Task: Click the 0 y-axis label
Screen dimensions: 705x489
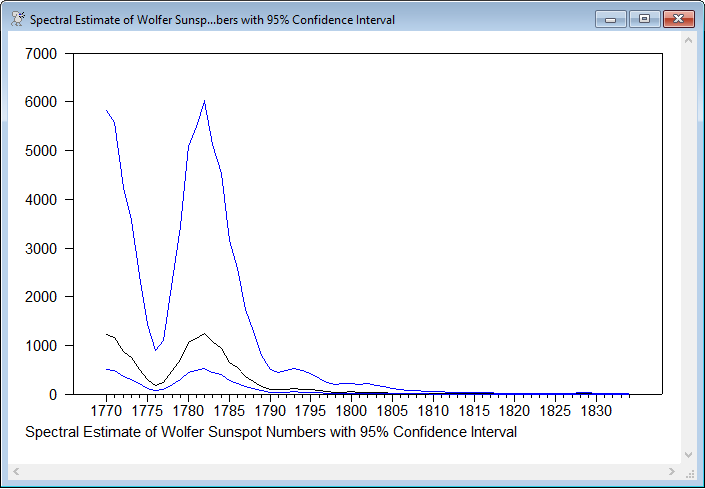Action: pos(56,394)
